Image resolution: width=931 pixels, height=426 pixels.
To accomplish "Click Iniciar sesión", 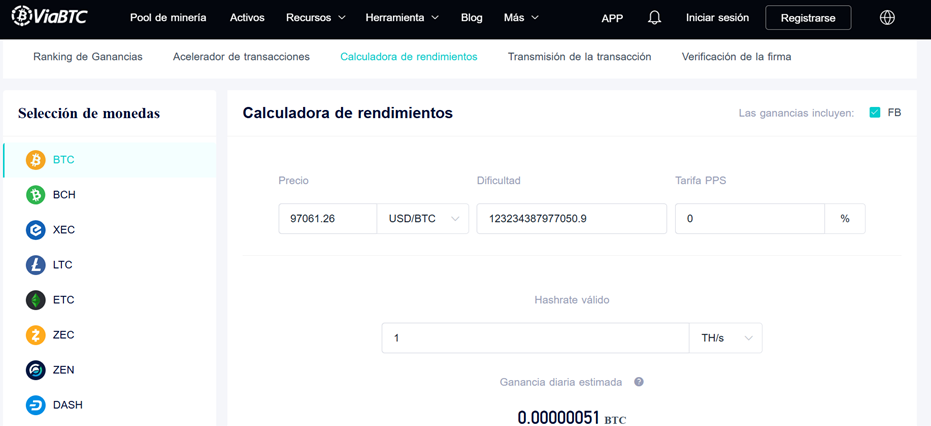I will point(717,18).
